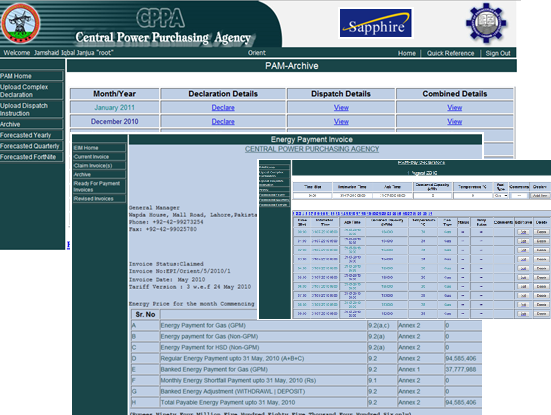The height and width of the screenshot is (415, 551).
Task: Select the December 2010 month cell
Action: tap(115, 122)
